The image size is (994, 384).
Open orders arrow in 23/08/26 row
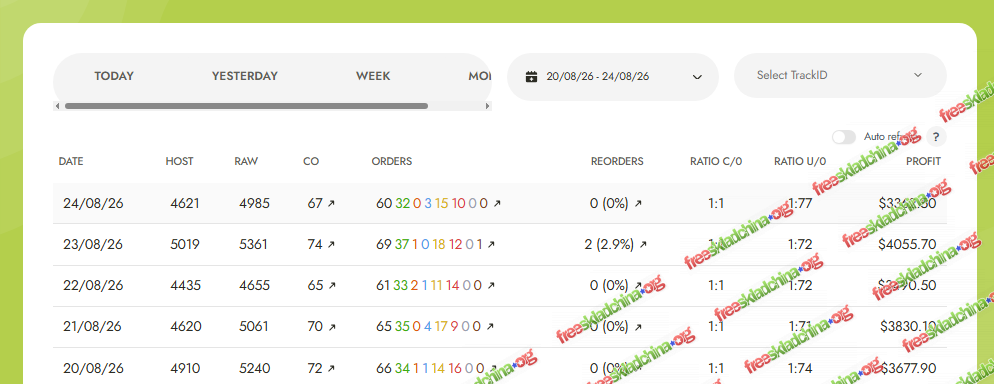click(x=491, y=245)
